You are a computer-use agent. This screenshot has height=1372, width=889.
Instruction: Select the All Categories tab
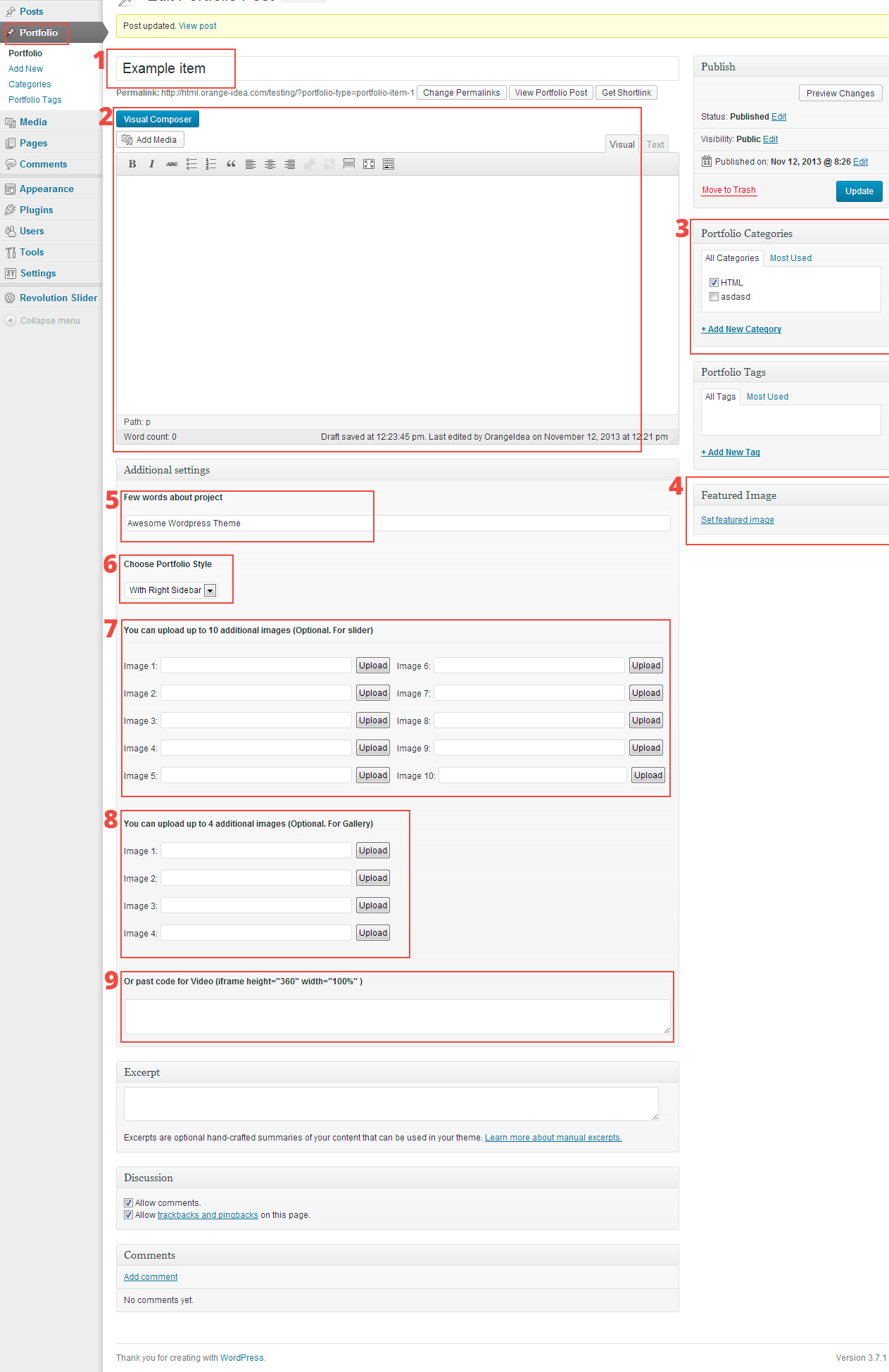click(732, 258)
